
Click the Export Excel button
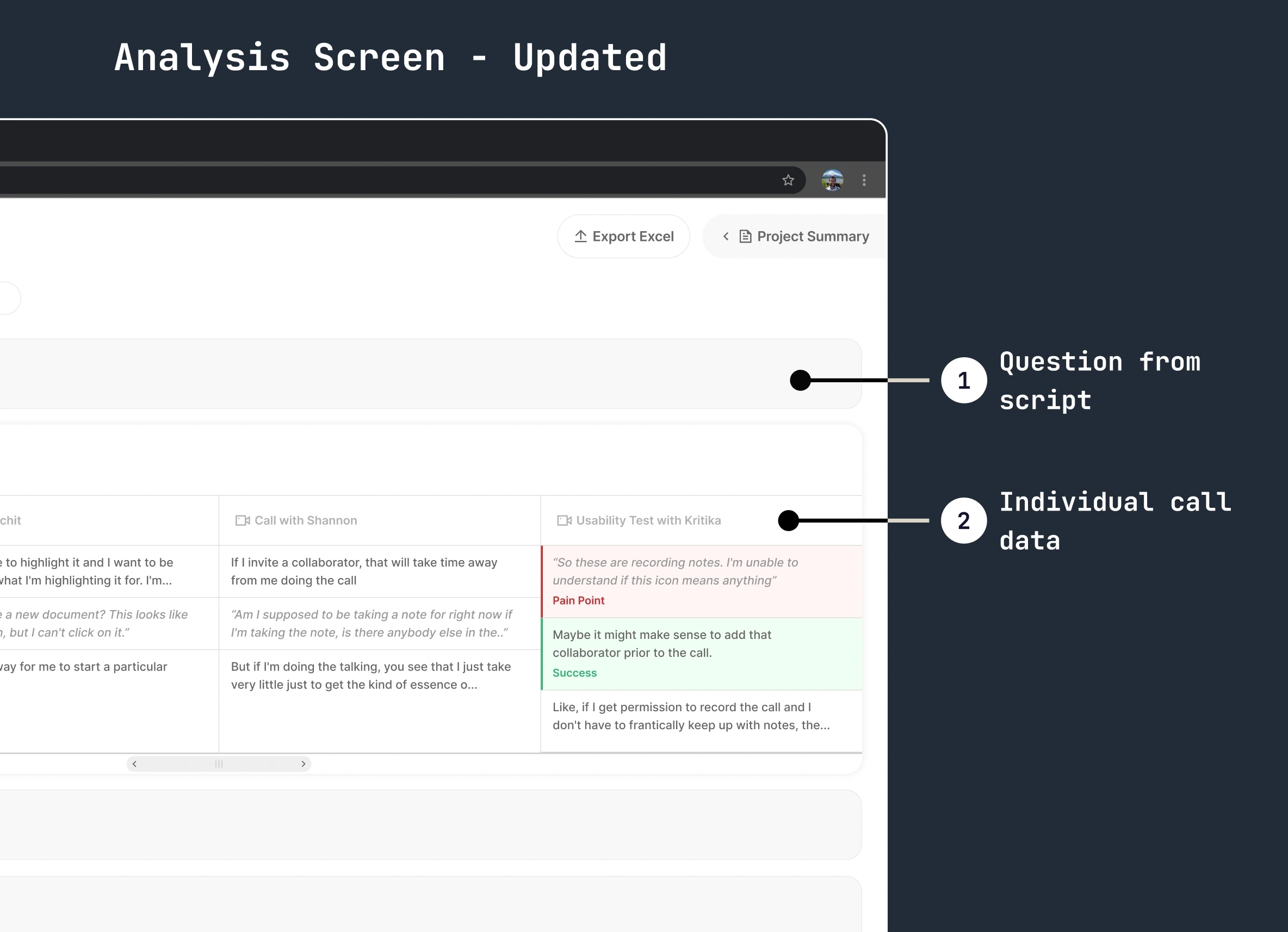click(623, 236)
